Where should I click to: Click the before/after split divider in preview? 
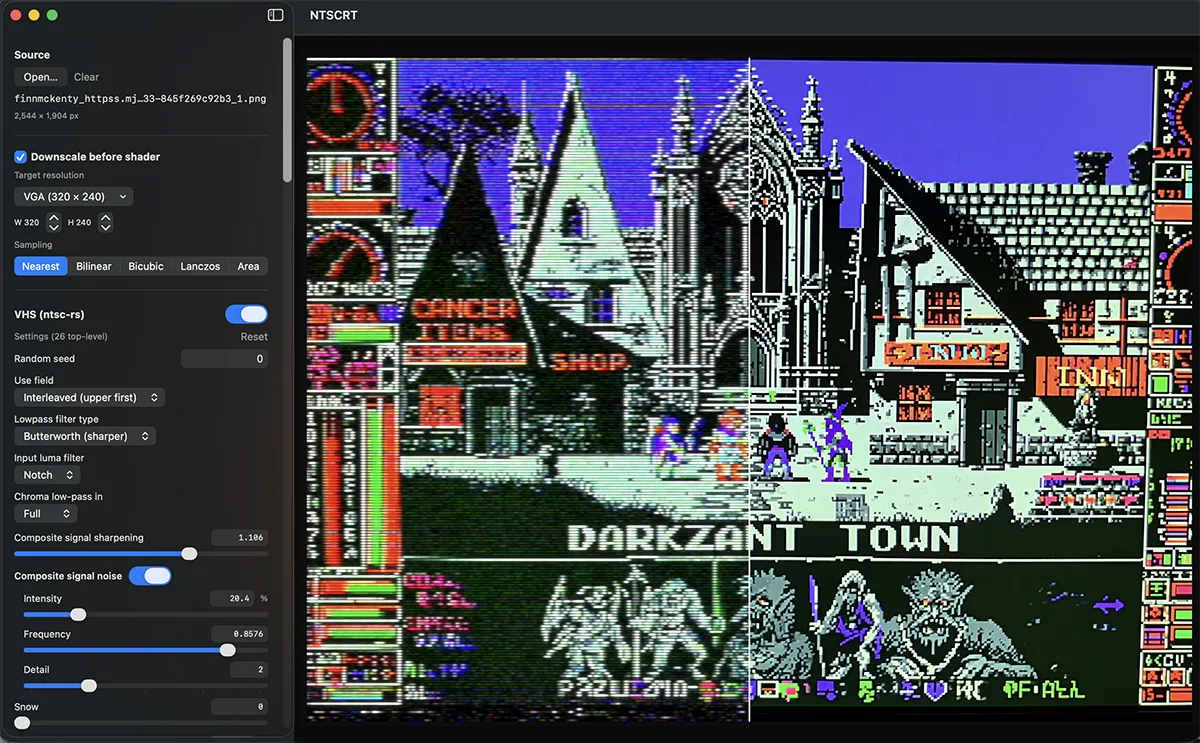point(749,390)
